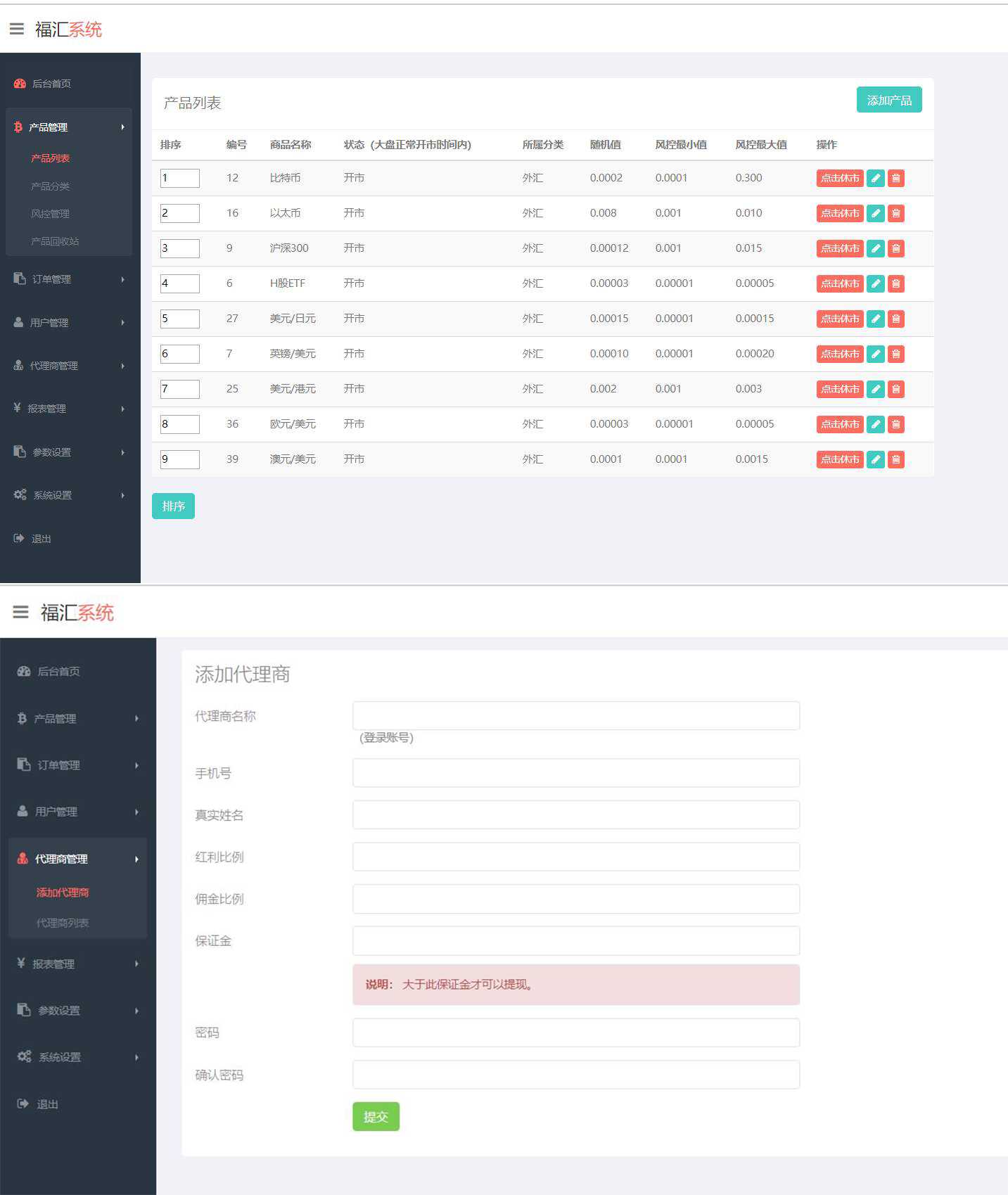Delete 欧元/美元 product with trash icon
Image resolution: width=1008 pixels, height=1195 pixels.
[895, 424]
